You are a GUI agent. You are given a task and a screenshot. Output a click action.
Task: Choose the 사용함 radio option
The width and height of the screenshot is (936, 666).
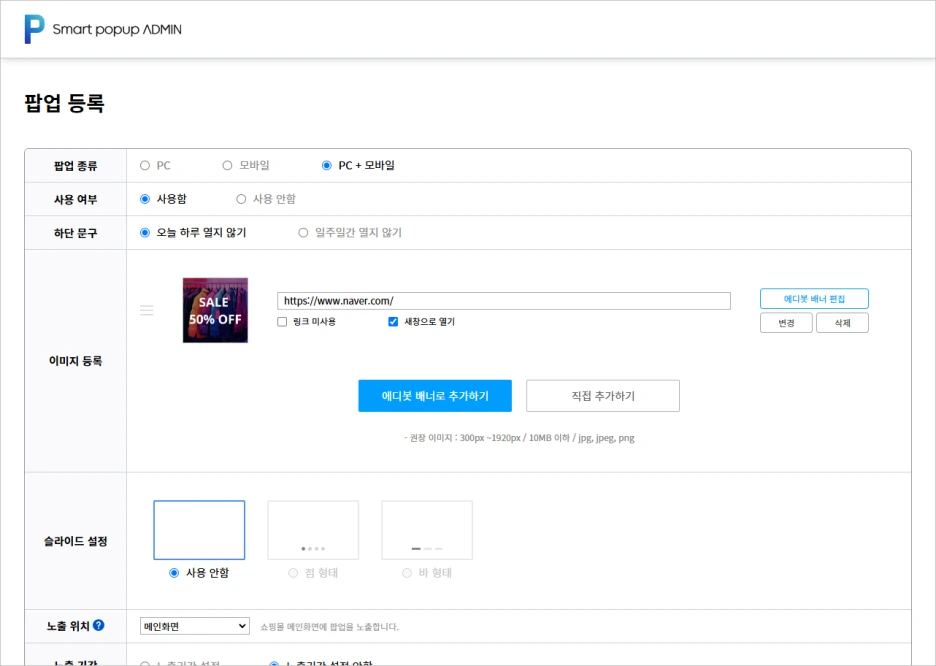[145, 199]
